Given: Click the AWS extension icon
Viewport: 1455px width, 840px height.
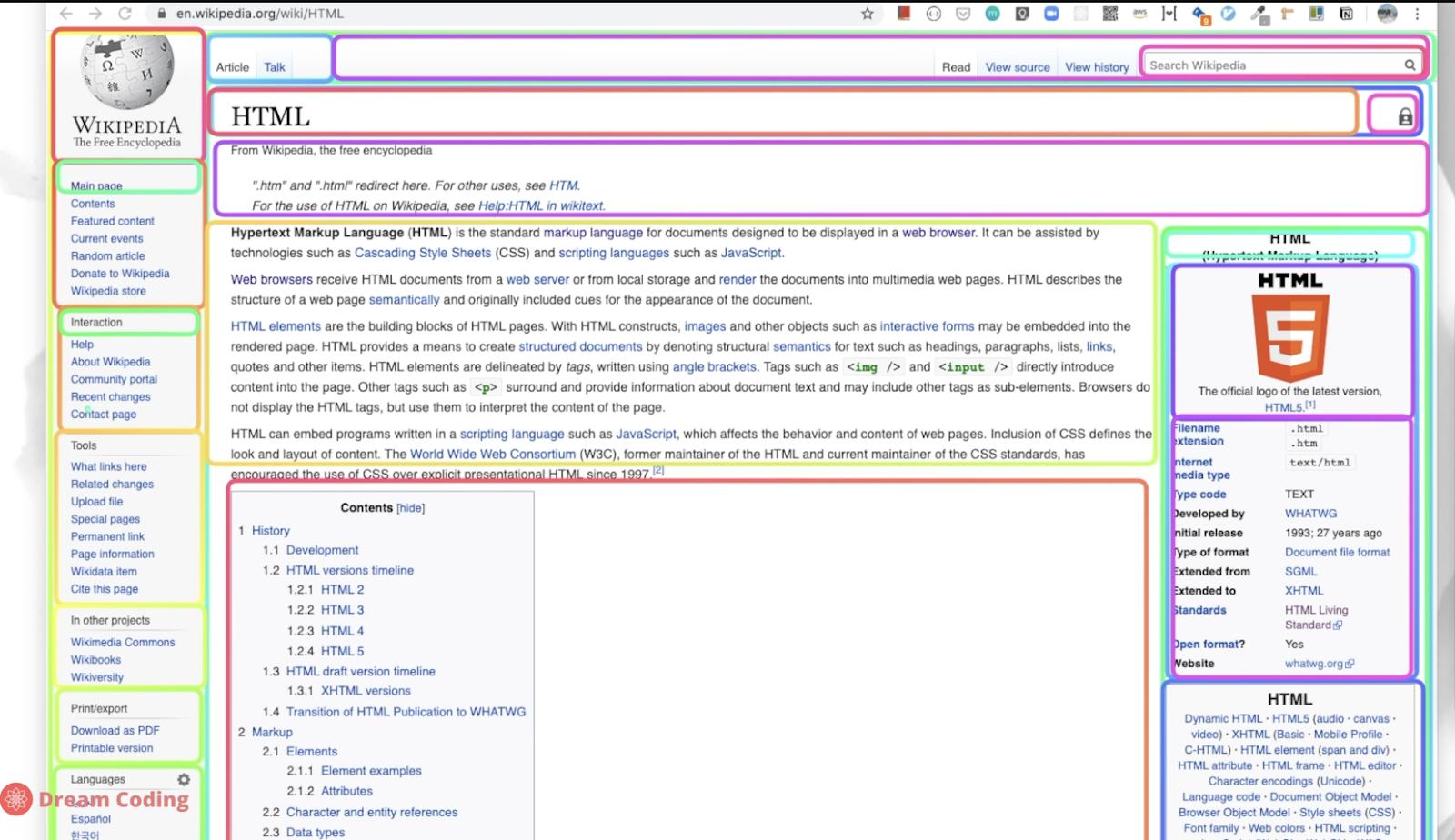Looking at the screenshot, I should (x=1139, y=14).
